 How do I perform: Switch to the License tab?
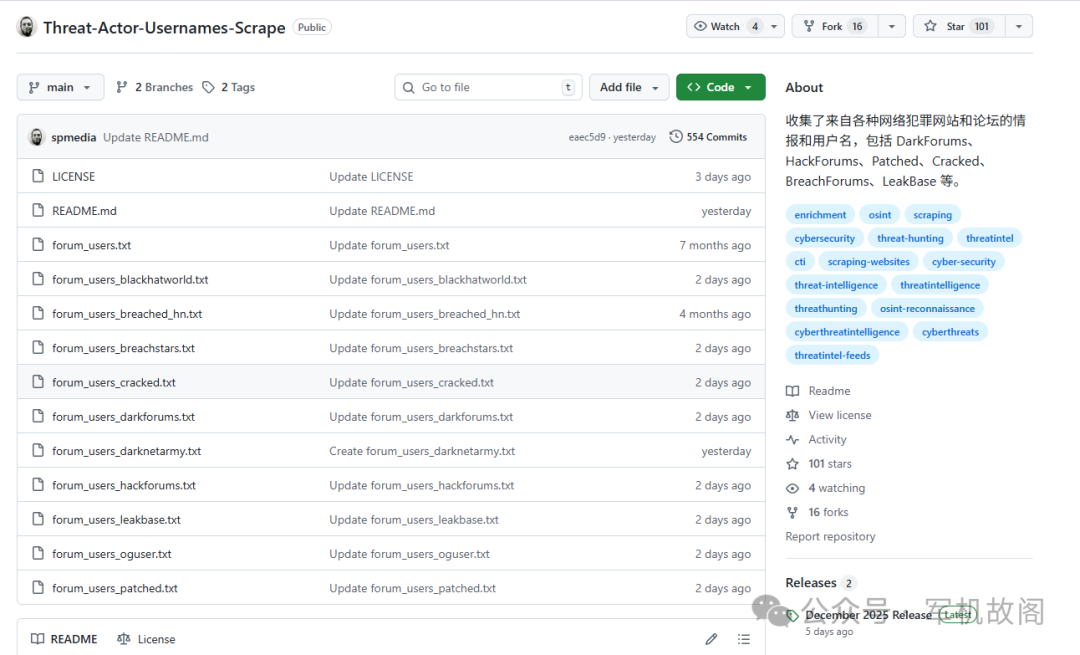[x=146, y=639]
